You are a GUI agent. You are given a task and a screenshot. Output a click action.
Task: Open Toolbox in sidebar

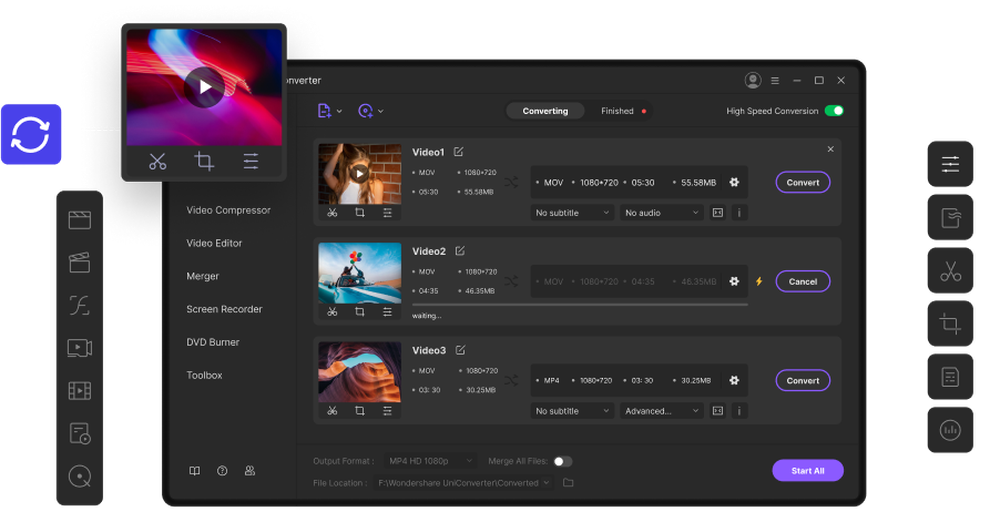[x=205, y=375]
